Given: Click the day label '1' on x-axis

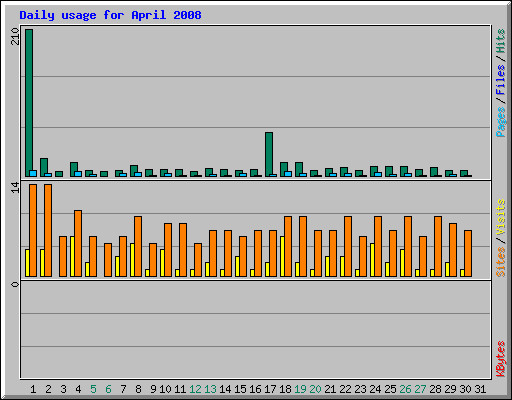Looking at the screenshot, I should [33, 389].
